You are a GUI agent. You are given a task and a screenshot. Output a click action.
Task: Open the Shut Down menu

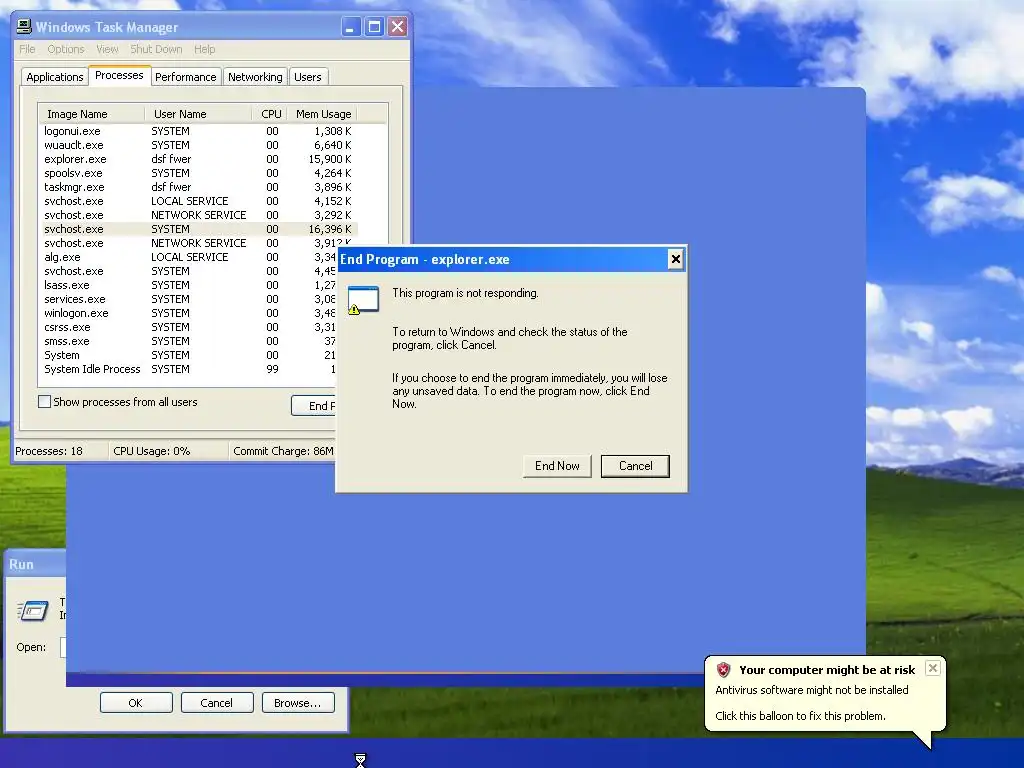click(156, 49)
